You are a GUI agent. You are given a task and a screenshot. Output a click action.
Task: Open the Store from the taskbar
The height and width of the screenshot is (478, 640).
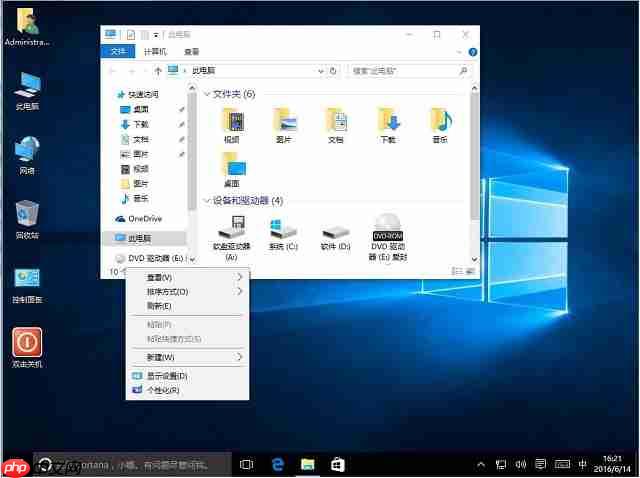click(338, 465)
